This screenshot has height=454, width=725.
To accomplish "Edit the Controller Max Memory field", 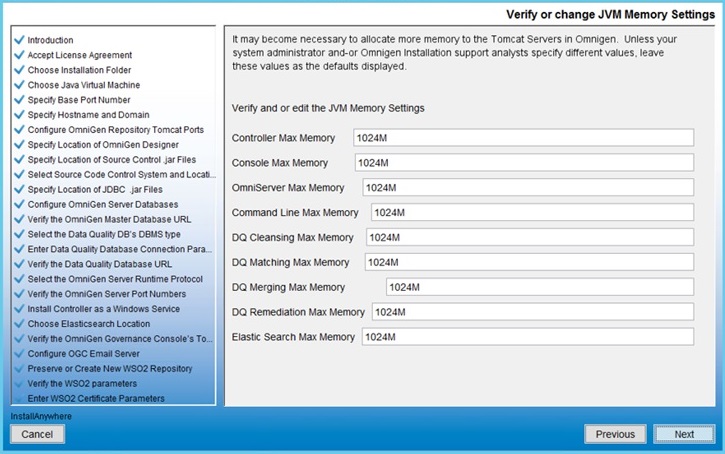I will tap(523, 138).
